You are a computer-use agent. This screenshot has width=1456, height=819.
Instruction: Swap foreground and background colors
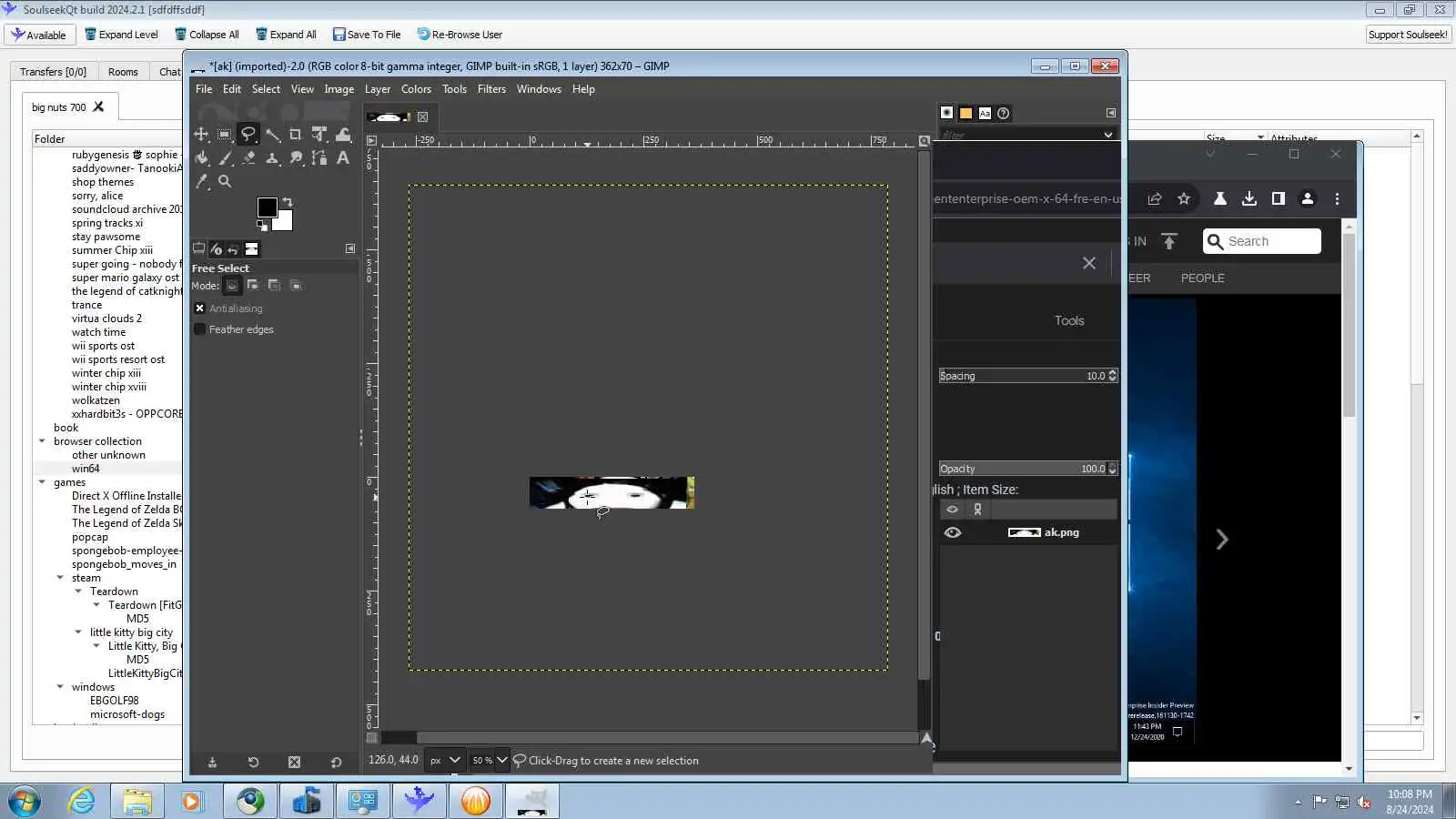[x=288, y=202]
